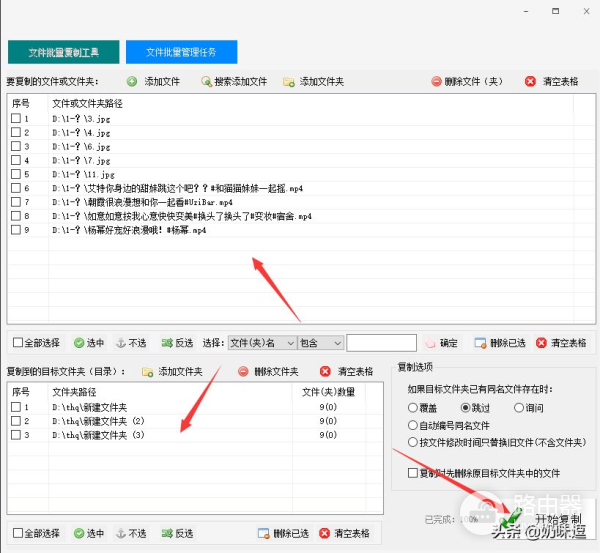Click the 添加文件 button label
Viewport: 600px width, 553px height.
162,82
